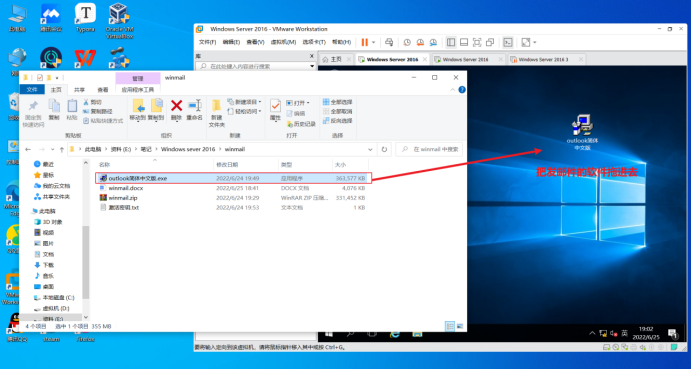Click VMware snapshot manager icon

tap(433, 42)
